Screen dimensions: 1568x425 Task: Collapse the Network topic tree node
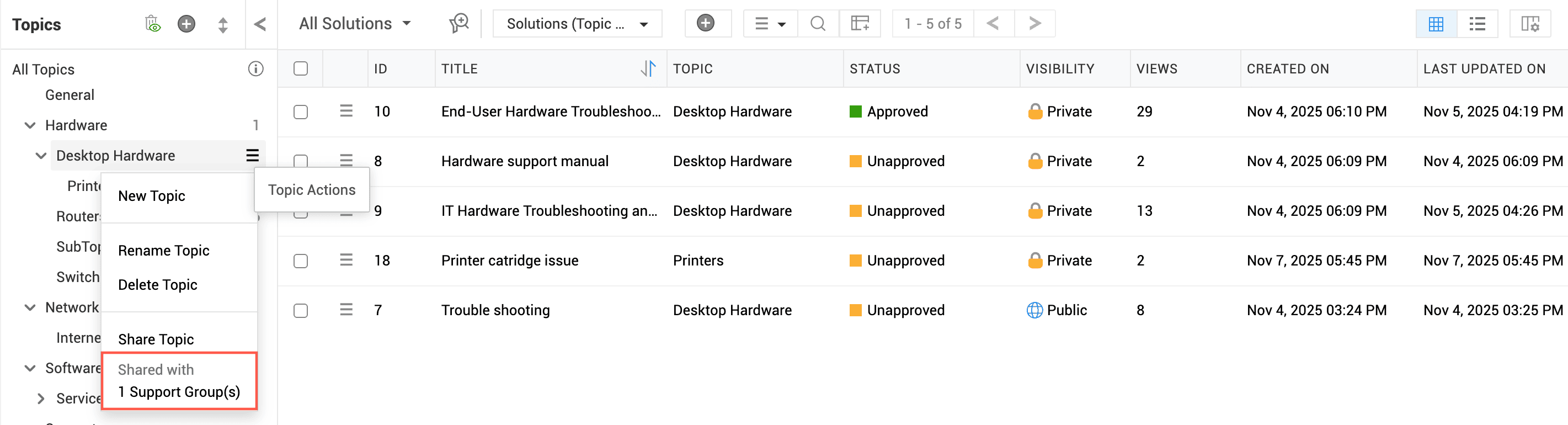[30, 307]
